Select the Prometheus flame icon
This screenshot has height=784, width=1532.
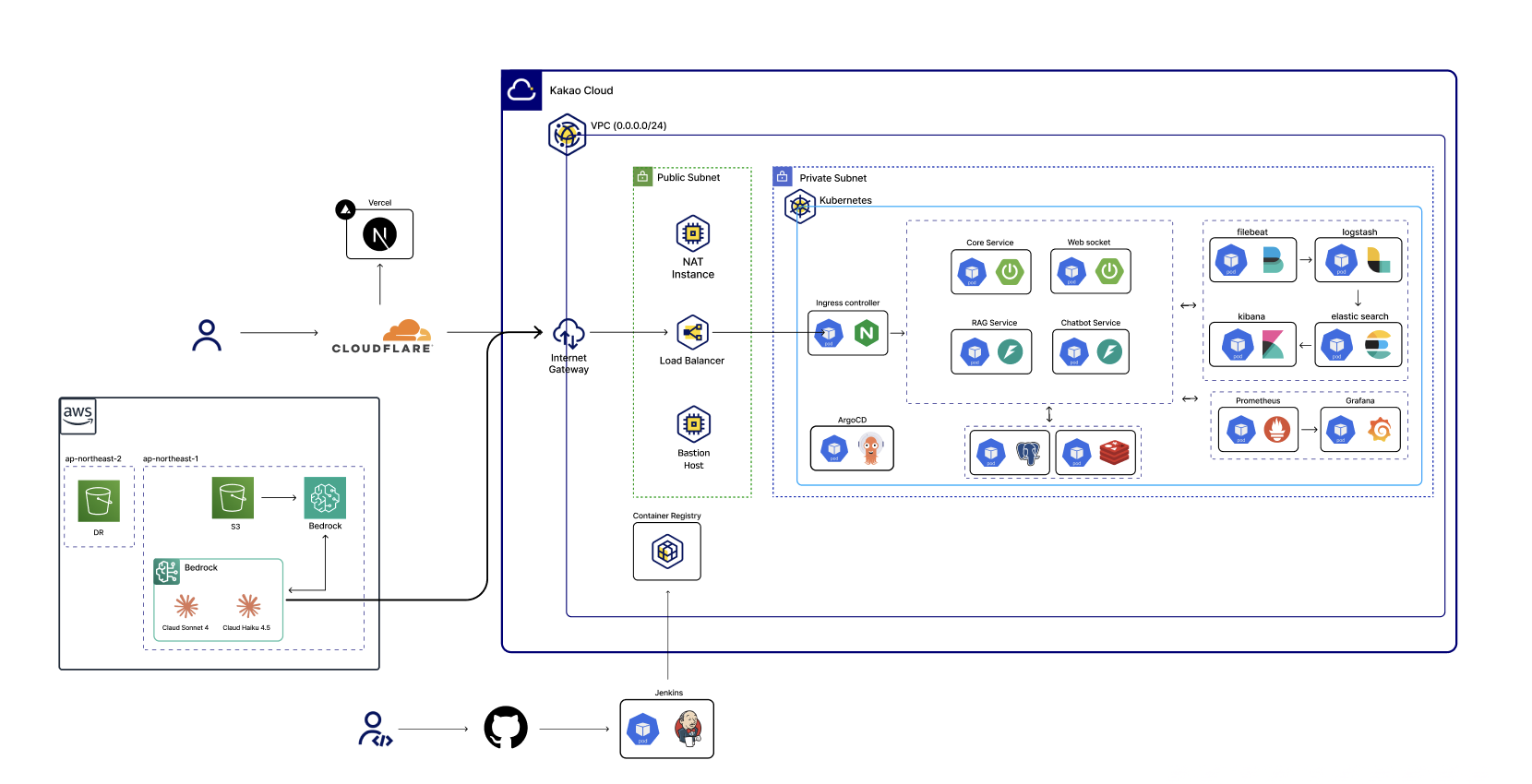pyautogui.click(x=1277, y=429)
